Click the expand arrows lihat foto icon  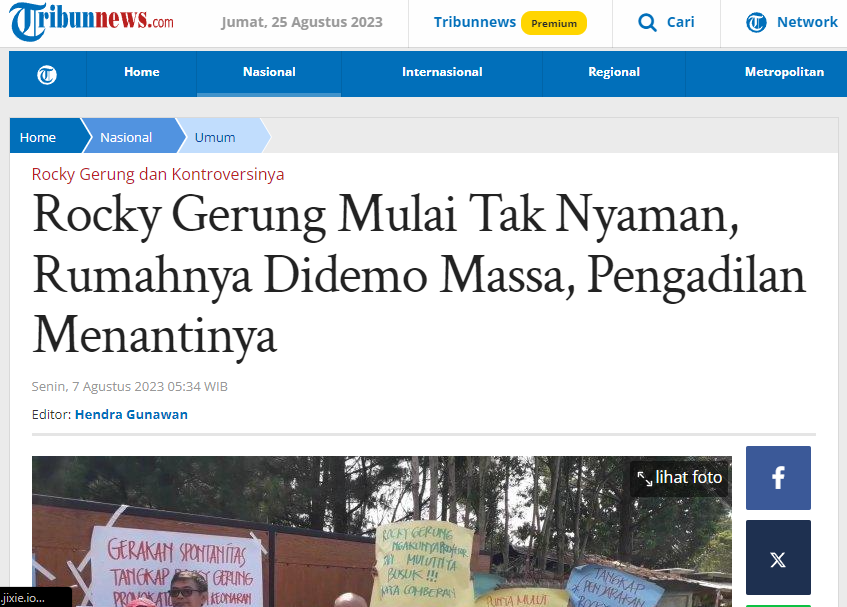pos(644,478)
